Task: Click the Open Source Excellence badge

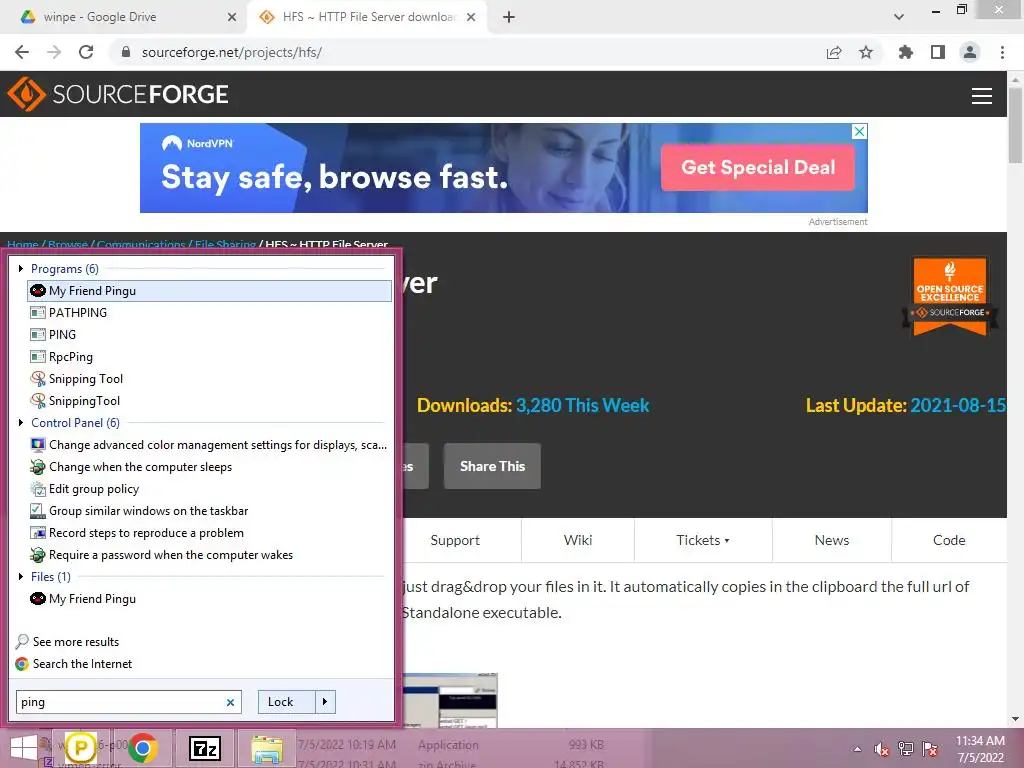Action: [x=950, y=297]
